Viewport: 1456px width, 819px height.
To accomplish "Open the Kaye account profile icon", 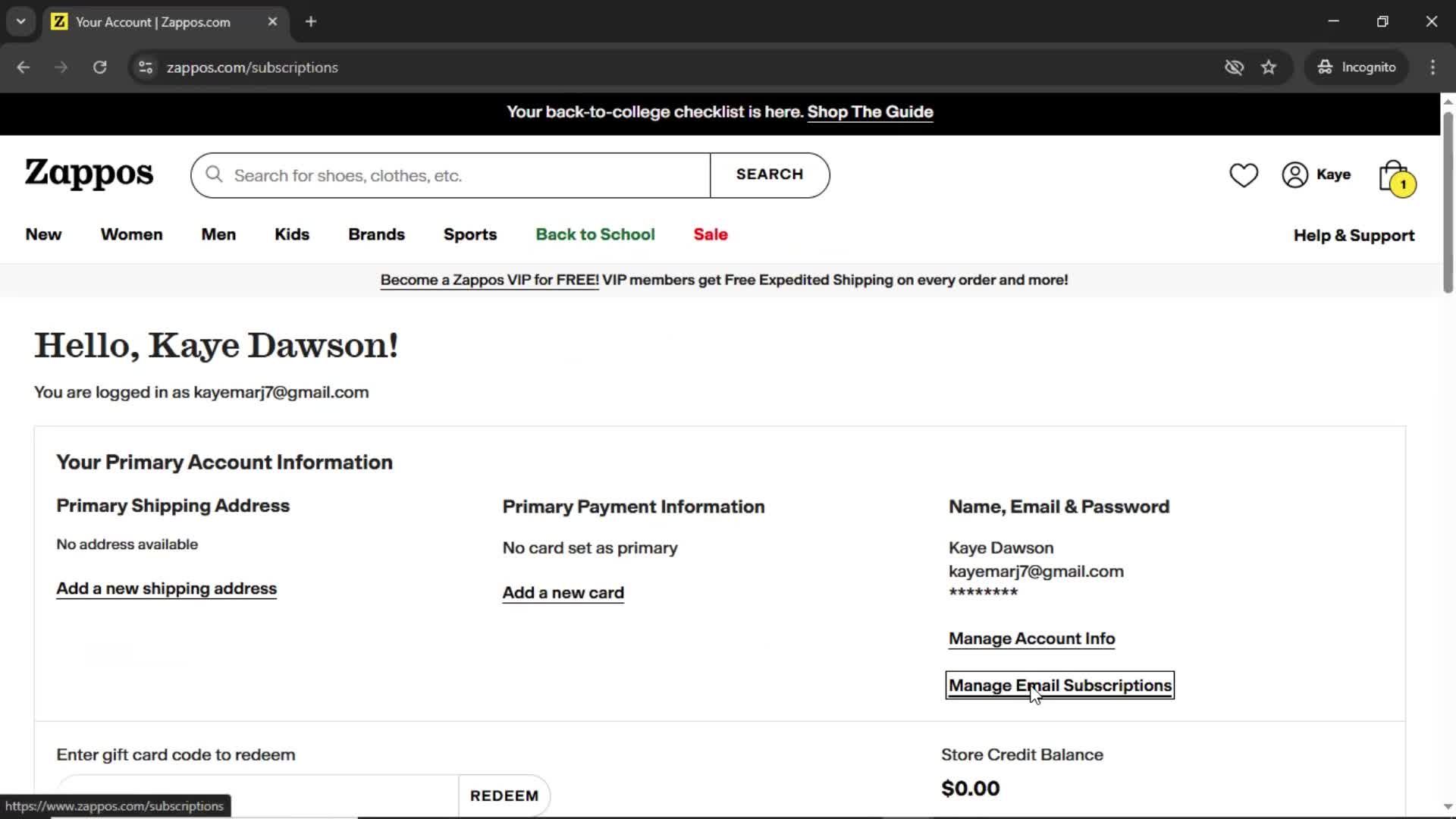I will pos(1316,175).
